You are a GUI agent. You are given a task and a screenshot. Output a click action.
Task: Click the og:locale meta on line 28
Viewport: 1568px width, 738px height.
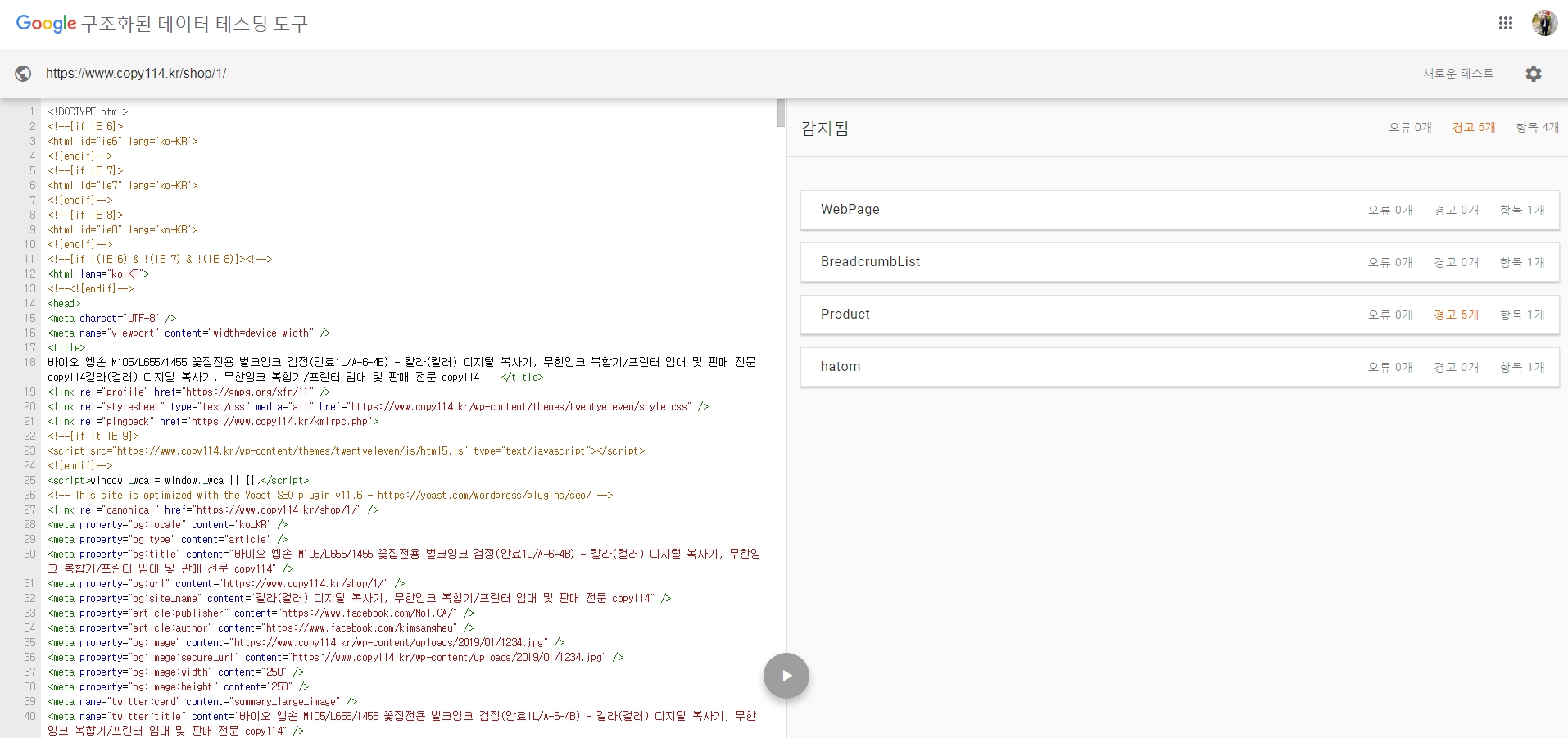tap(167, 524)
